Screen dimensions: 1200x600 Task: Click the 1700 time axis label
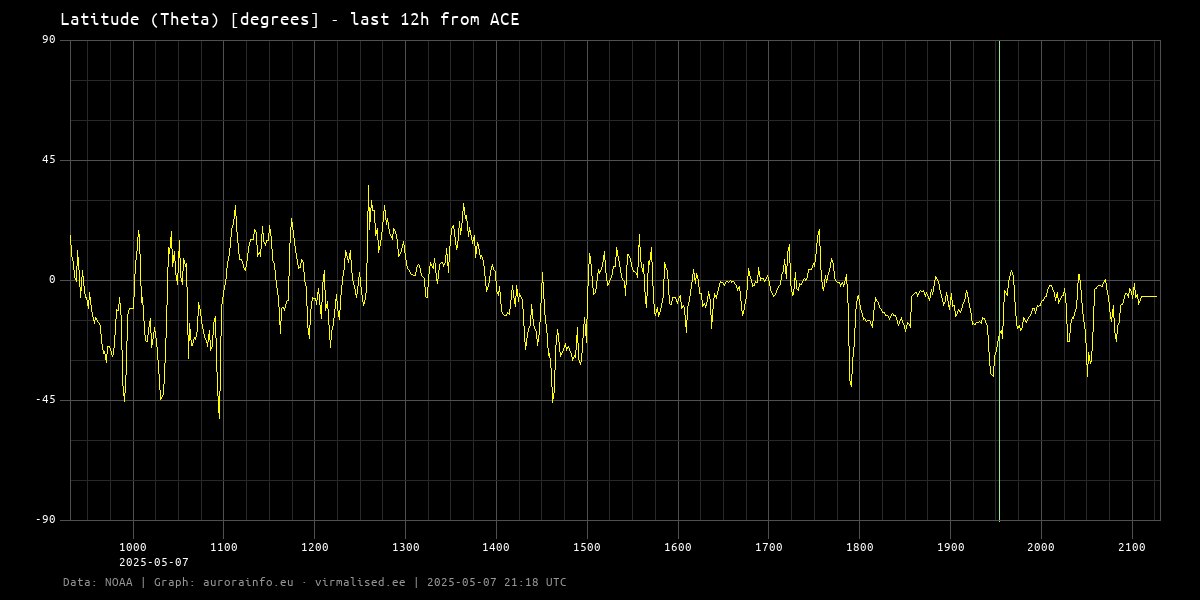[768, 547]
